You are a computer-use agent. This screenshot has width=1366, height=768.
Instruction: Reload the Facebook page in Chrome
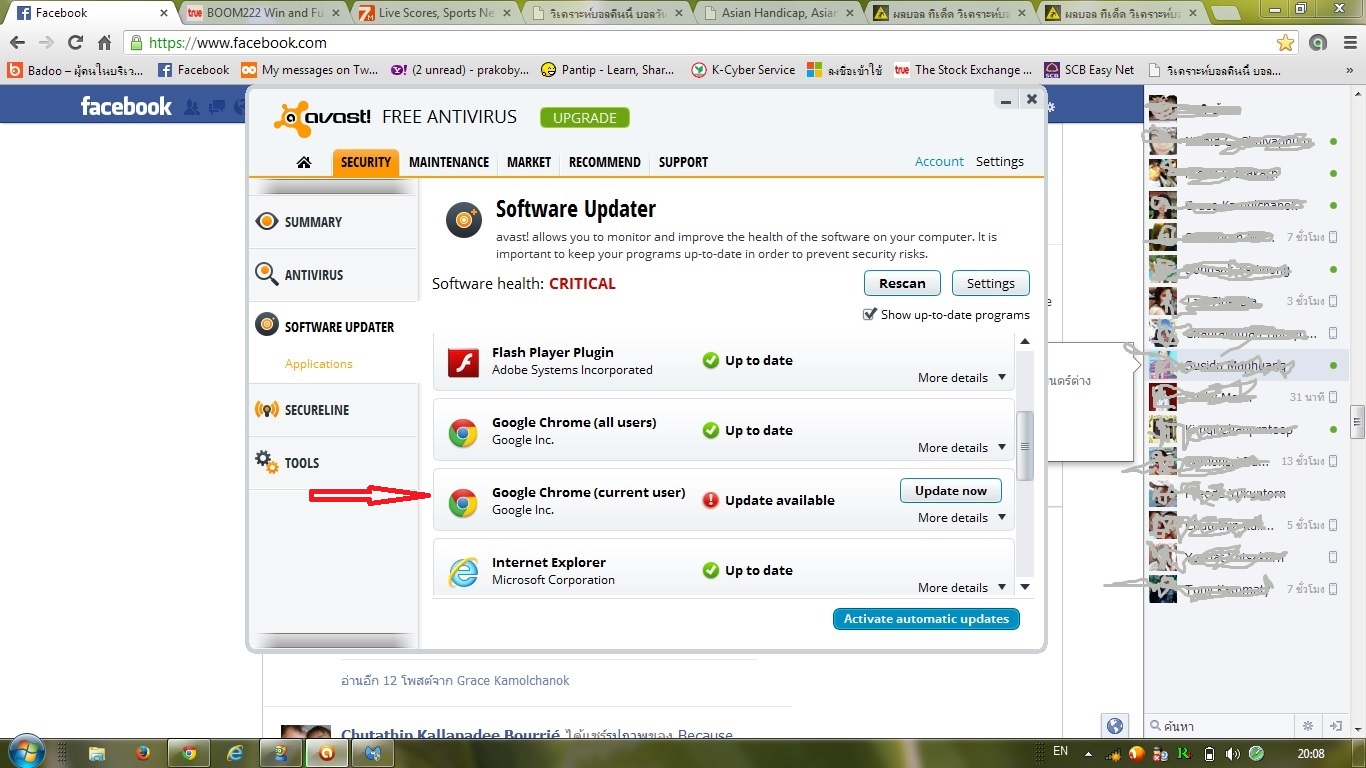pos(75,43)
